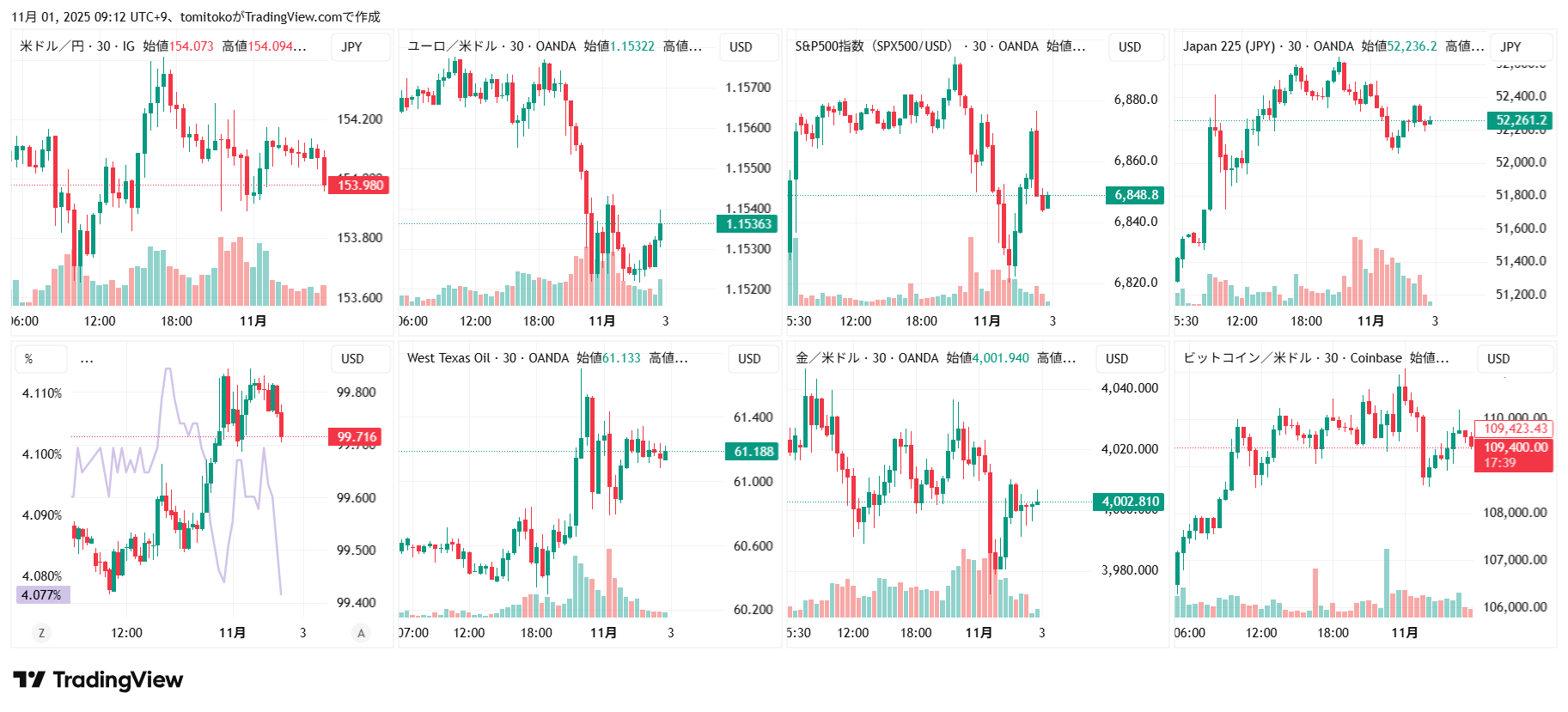Click the three-dots legend in the percent chart

pyautogui.click(x=87, y=359)
